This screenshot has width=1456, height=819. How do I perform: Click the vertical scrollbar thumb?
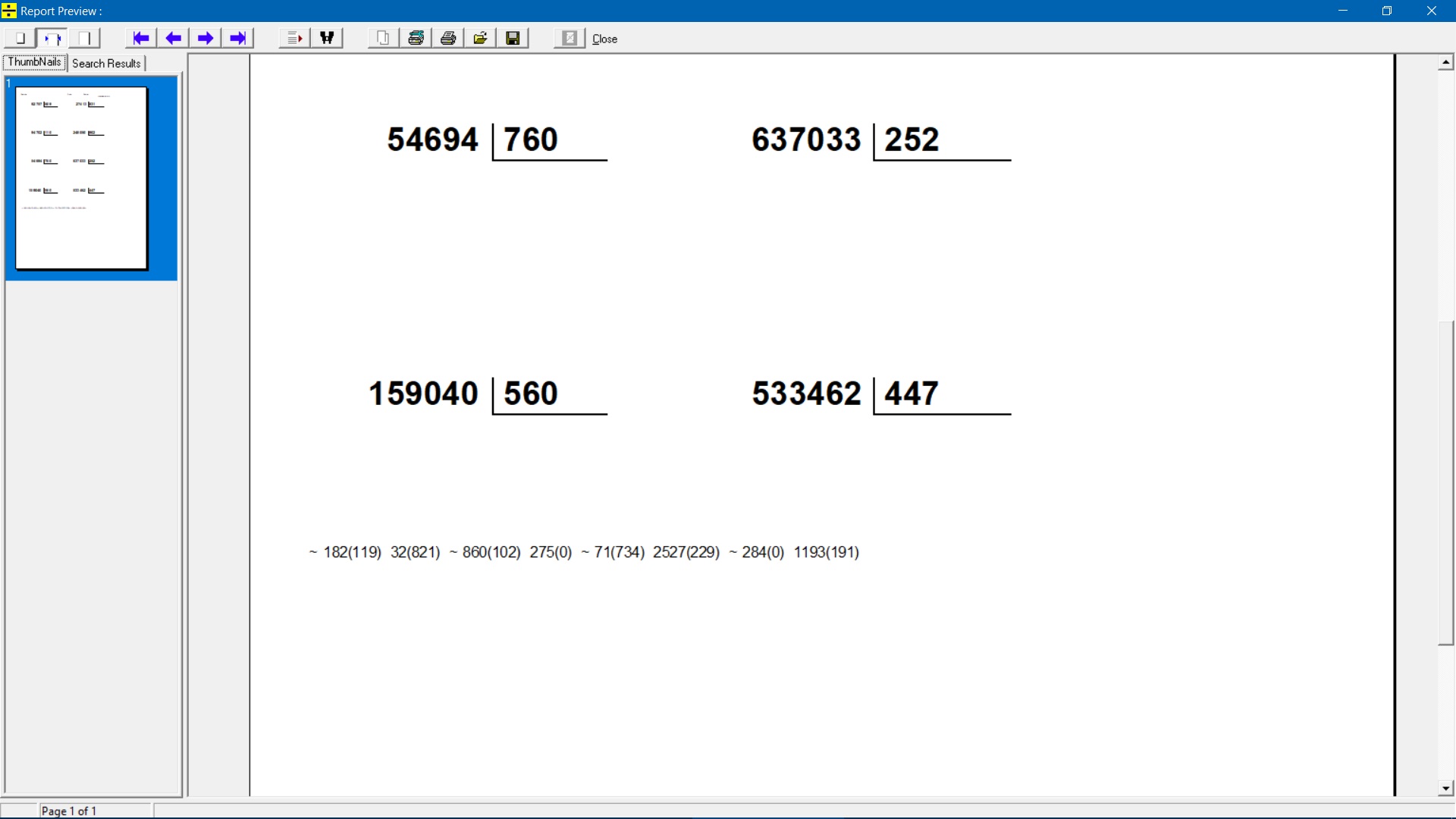[x=1445, y=482]
